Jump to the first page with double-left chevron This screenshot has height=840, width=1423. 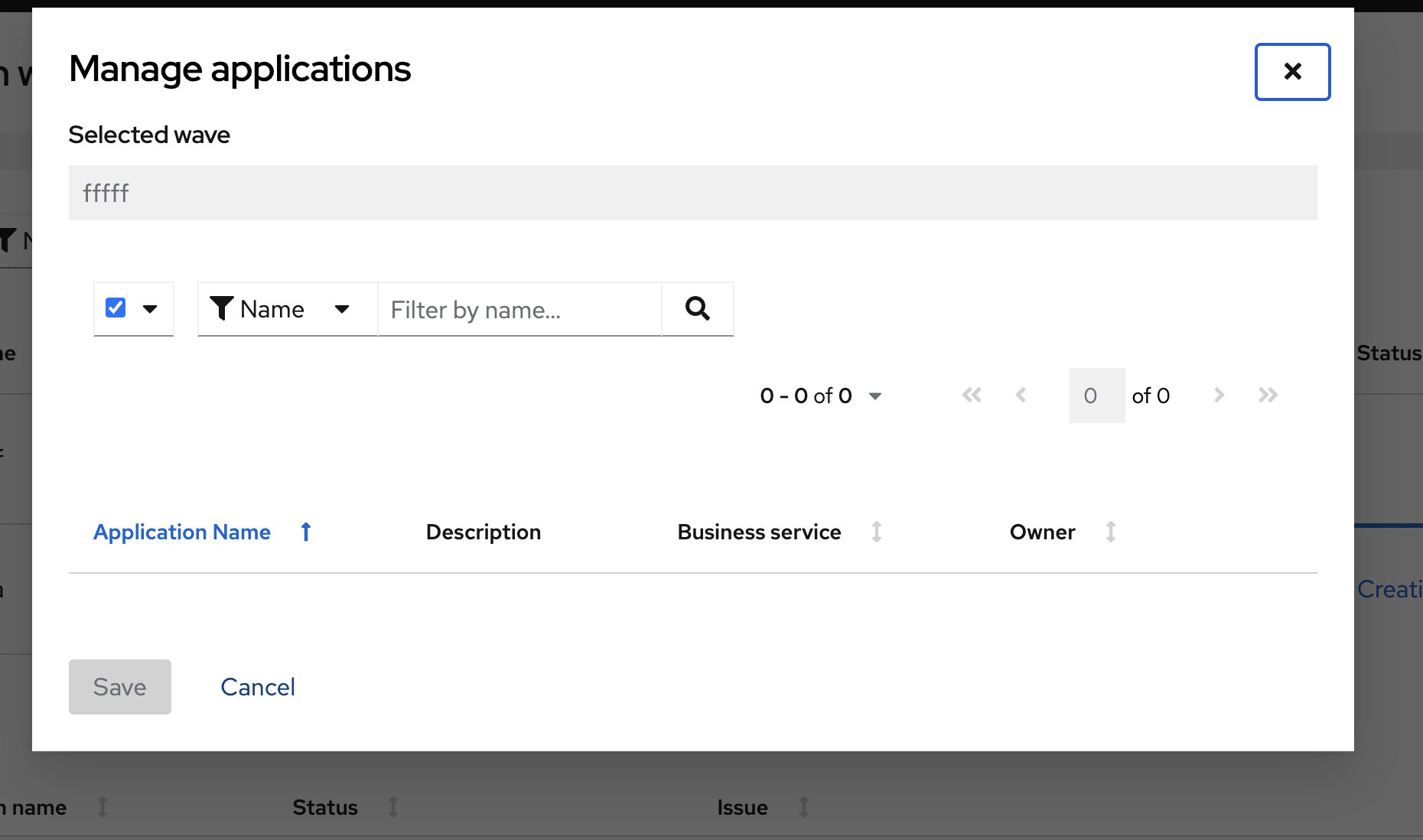[971, 395]
